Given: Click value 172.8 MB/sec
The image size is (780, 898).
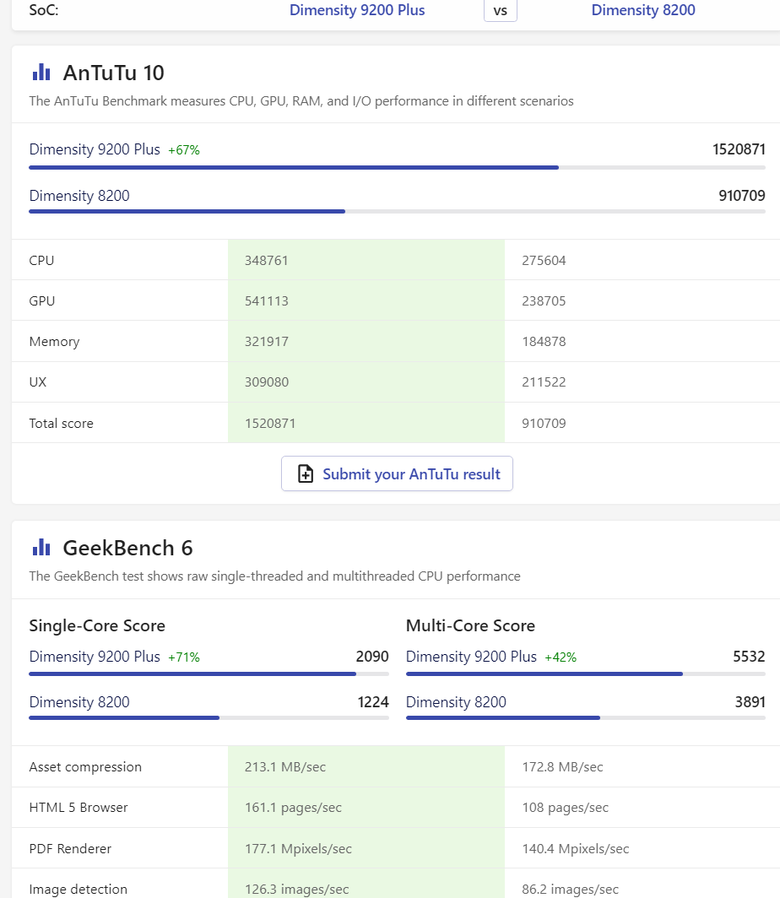Looking at the screenshot, I should tap(562, 767).
